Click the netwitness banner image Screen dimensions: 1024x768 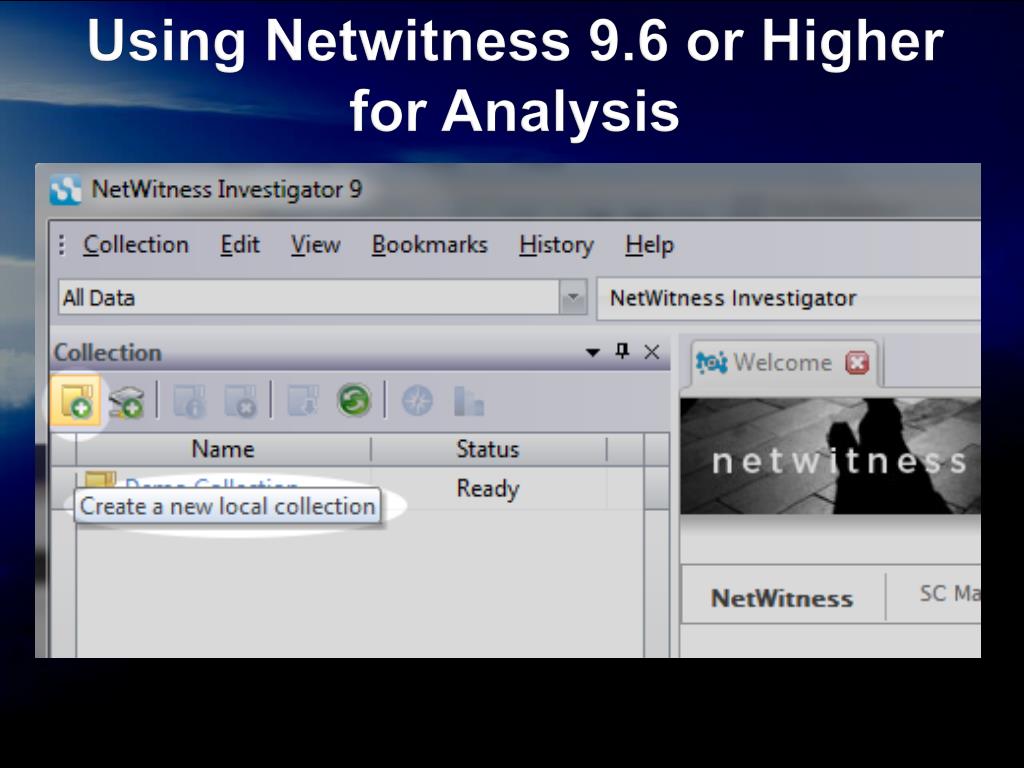(x=830, y=456)
